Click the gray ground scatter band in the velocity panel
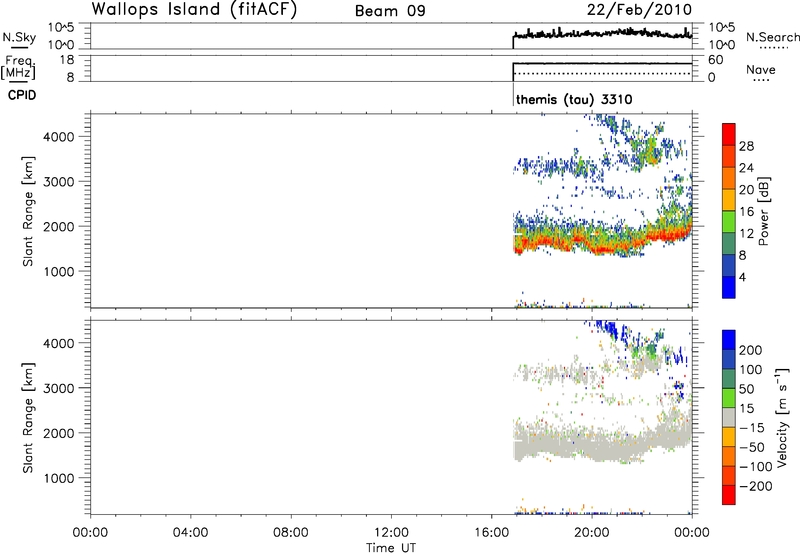The height and width of the screenshot is (554, 800). point(602,444)
